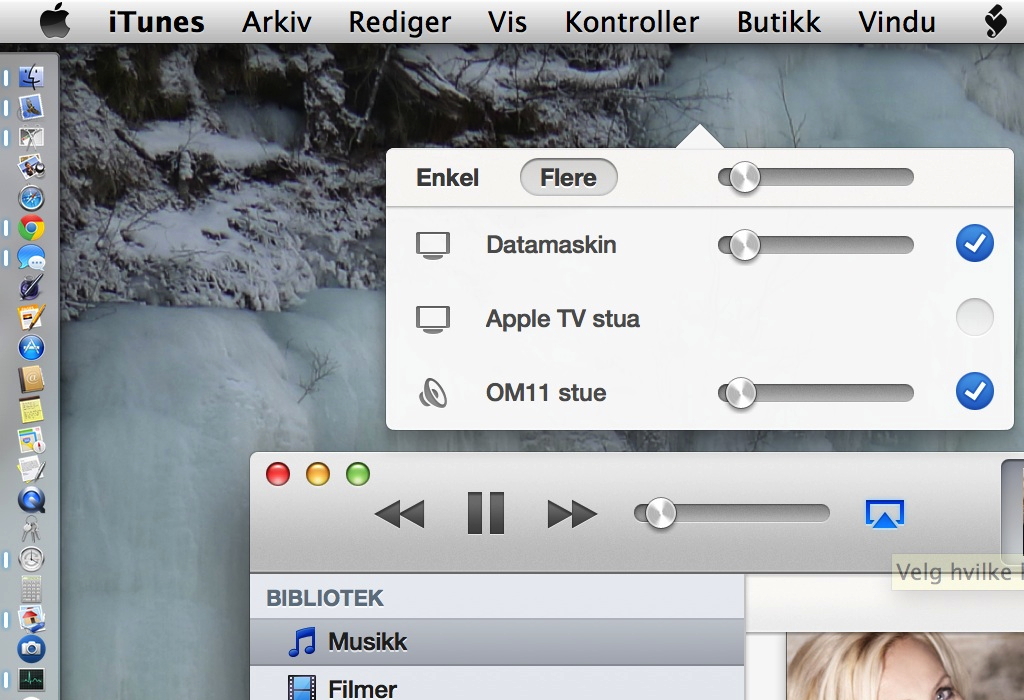Open the Arkiv menu
The image size is (1024, 700).
(277, 22)
